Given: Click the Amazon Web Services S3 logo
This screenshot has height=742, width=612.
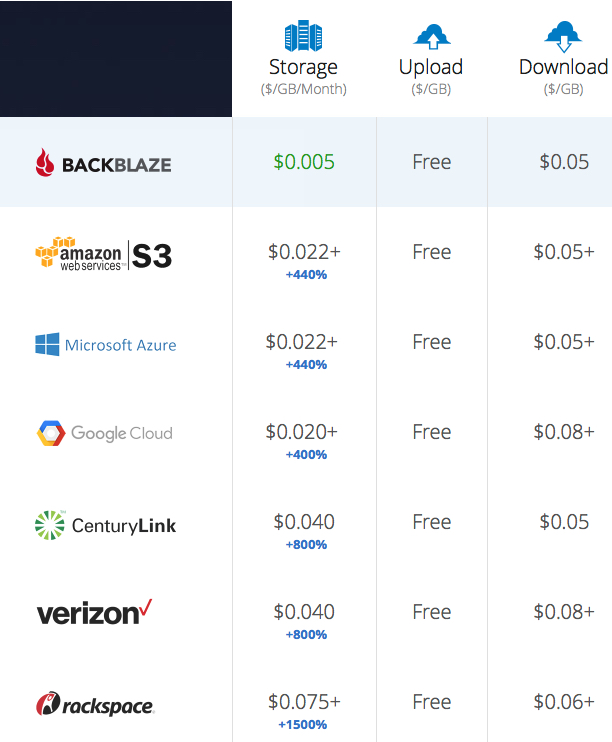Looking at the screenshot, I should point(104,254).
